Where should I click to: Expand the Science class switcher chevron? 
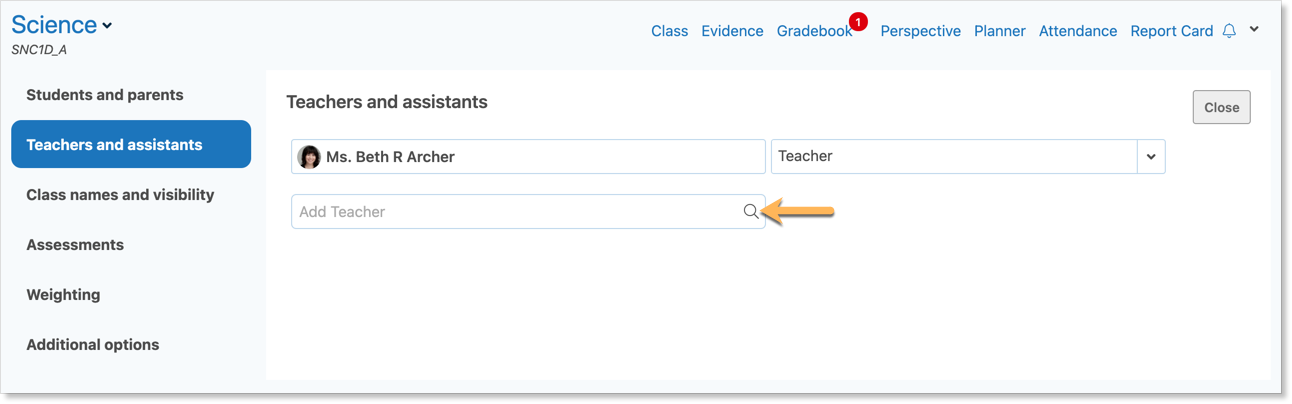(107, 26)
